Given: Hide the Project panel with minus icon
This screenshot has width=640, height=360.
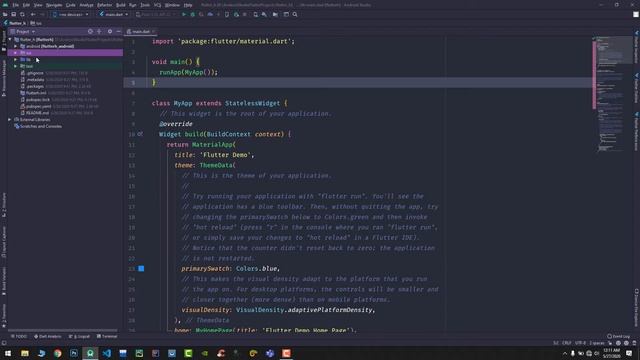Looking at the screenshot, I should pyautogui.click(x=118, y=31).
